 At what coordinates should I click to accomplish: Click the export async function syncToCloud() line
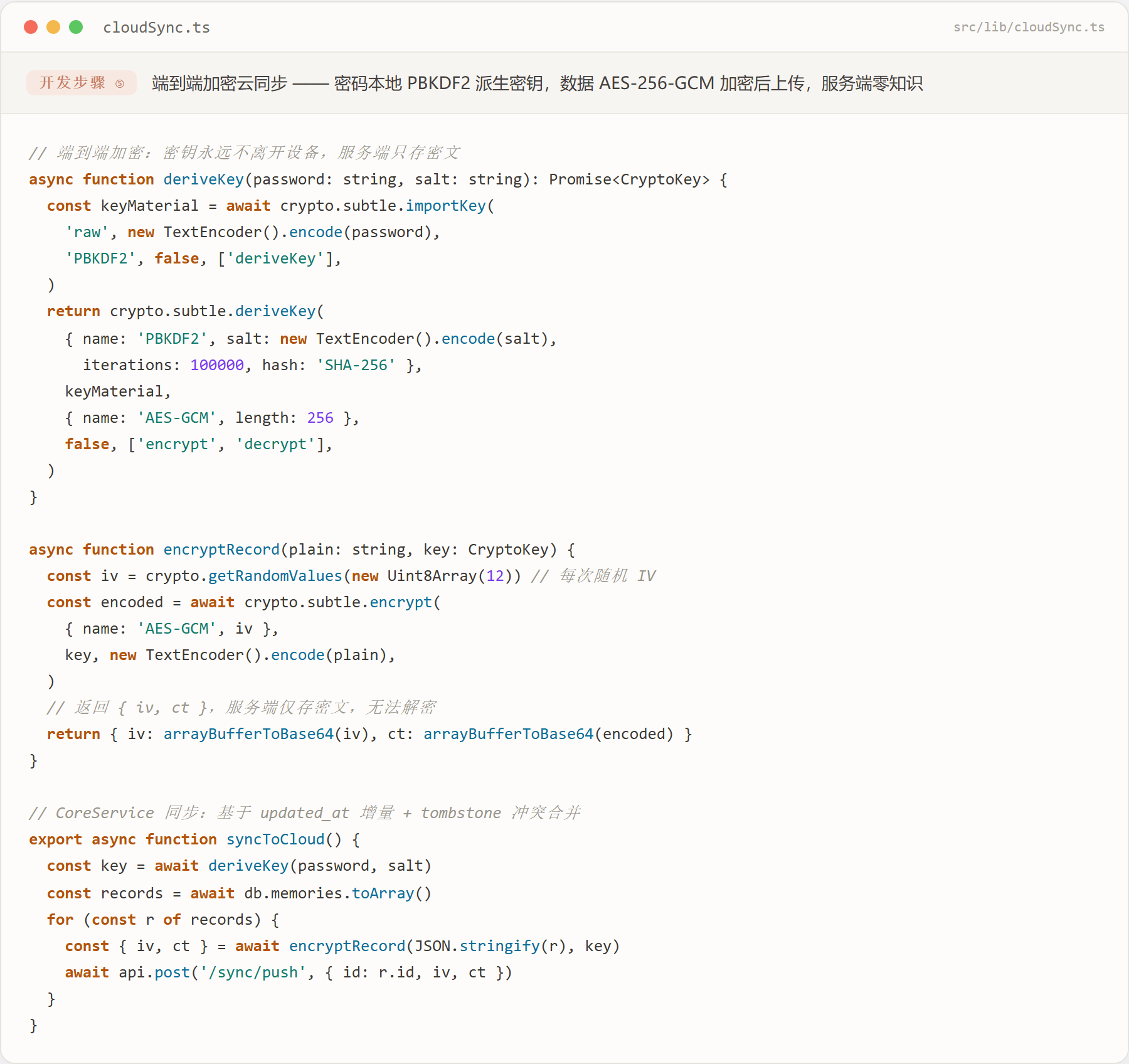(x=194, y=839)
